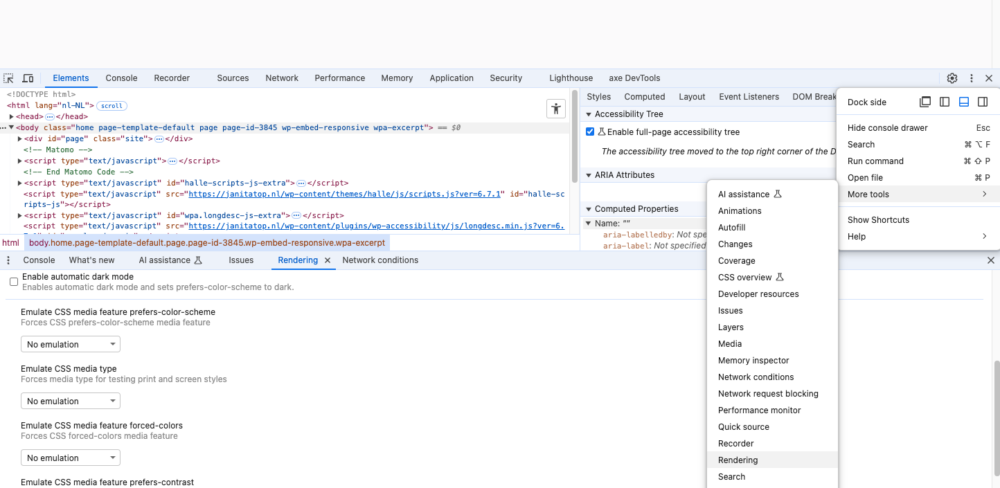
Task: Activate the inspect element picker icon
Action: (8, 78)
